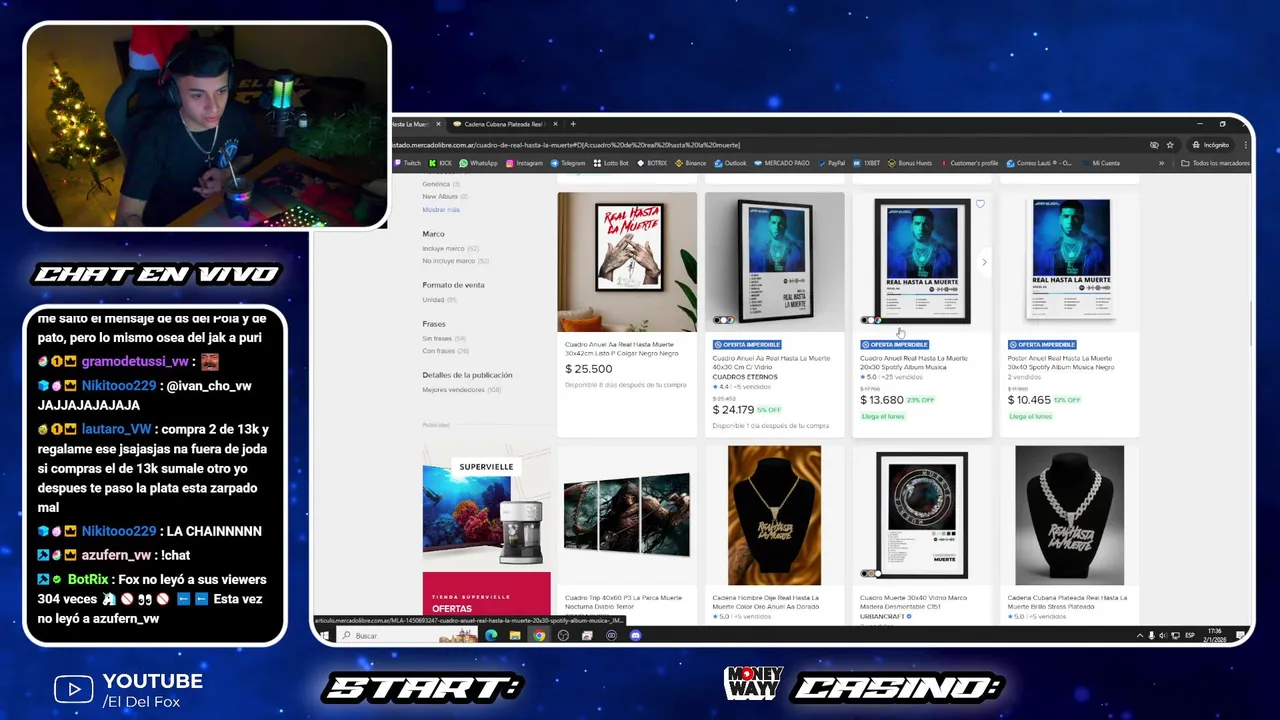Open a new browser tab
The height and width of the screenshot is (720, 1280).
pyautogui.click(x=573, y=124)
